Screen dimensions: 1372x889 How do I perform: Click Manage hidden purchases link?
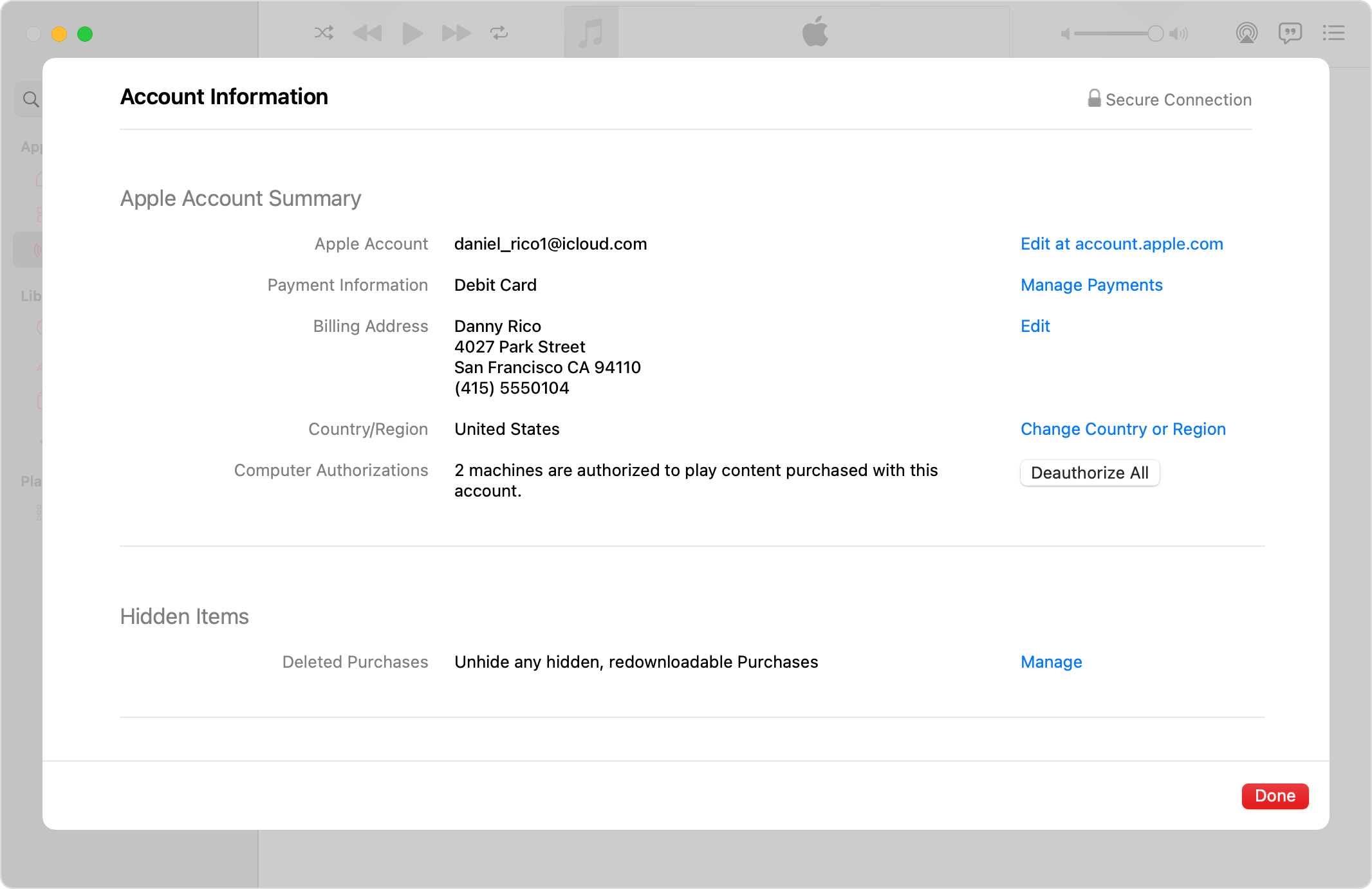click(x=1051, y=661)
